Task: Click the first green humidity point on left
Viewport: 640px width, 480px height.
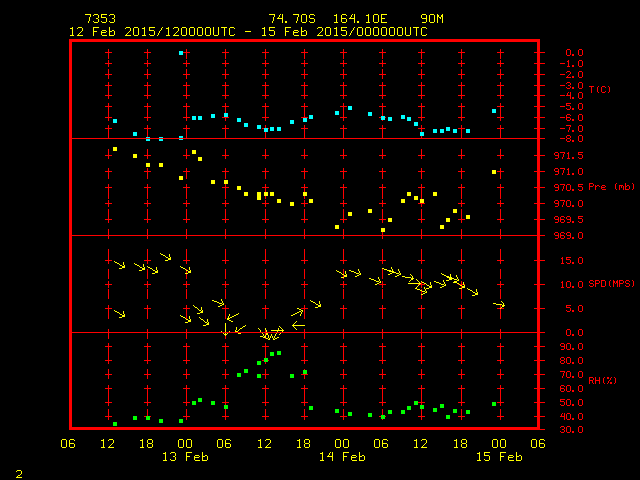Action: pos(115,424)
